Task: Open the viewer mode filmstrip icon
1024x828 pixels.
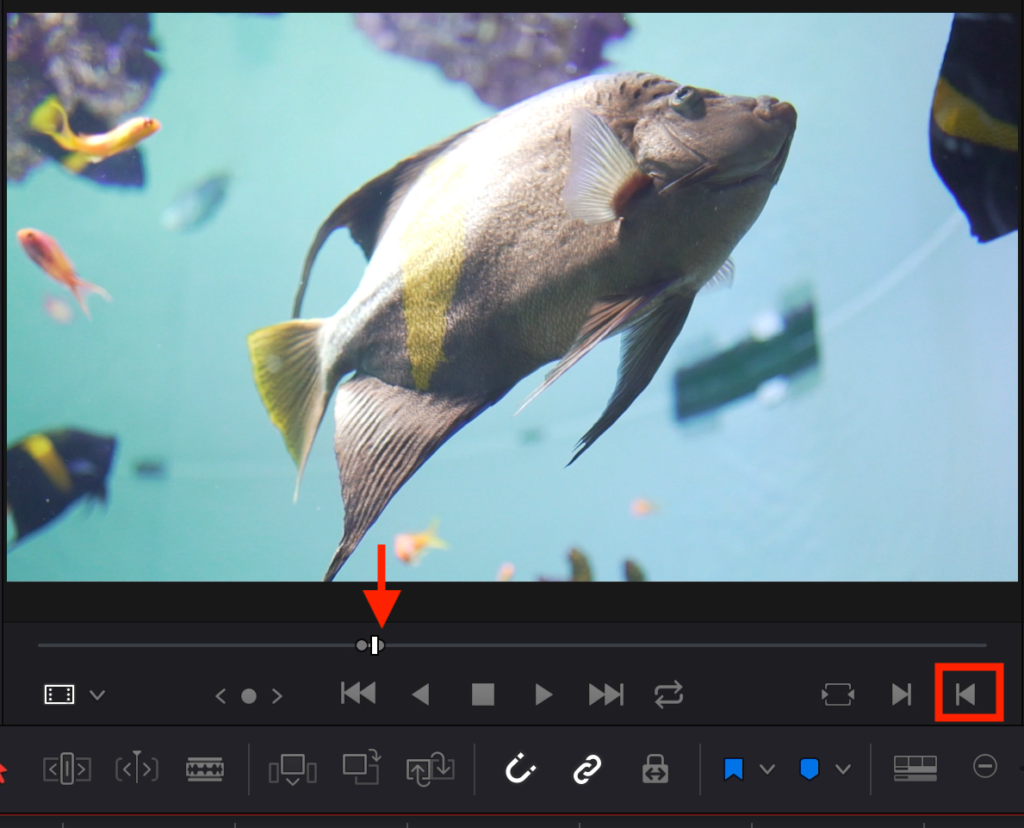Action: point(59,694)
